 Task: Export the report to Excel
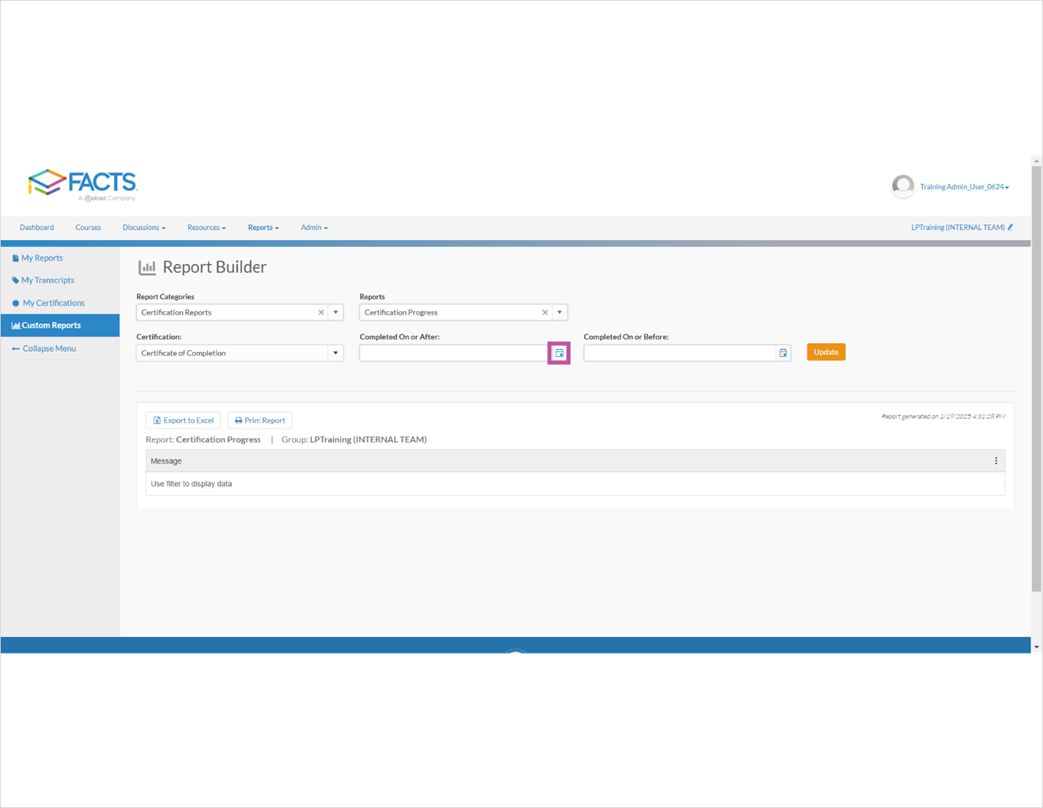(x=183, y=420)
